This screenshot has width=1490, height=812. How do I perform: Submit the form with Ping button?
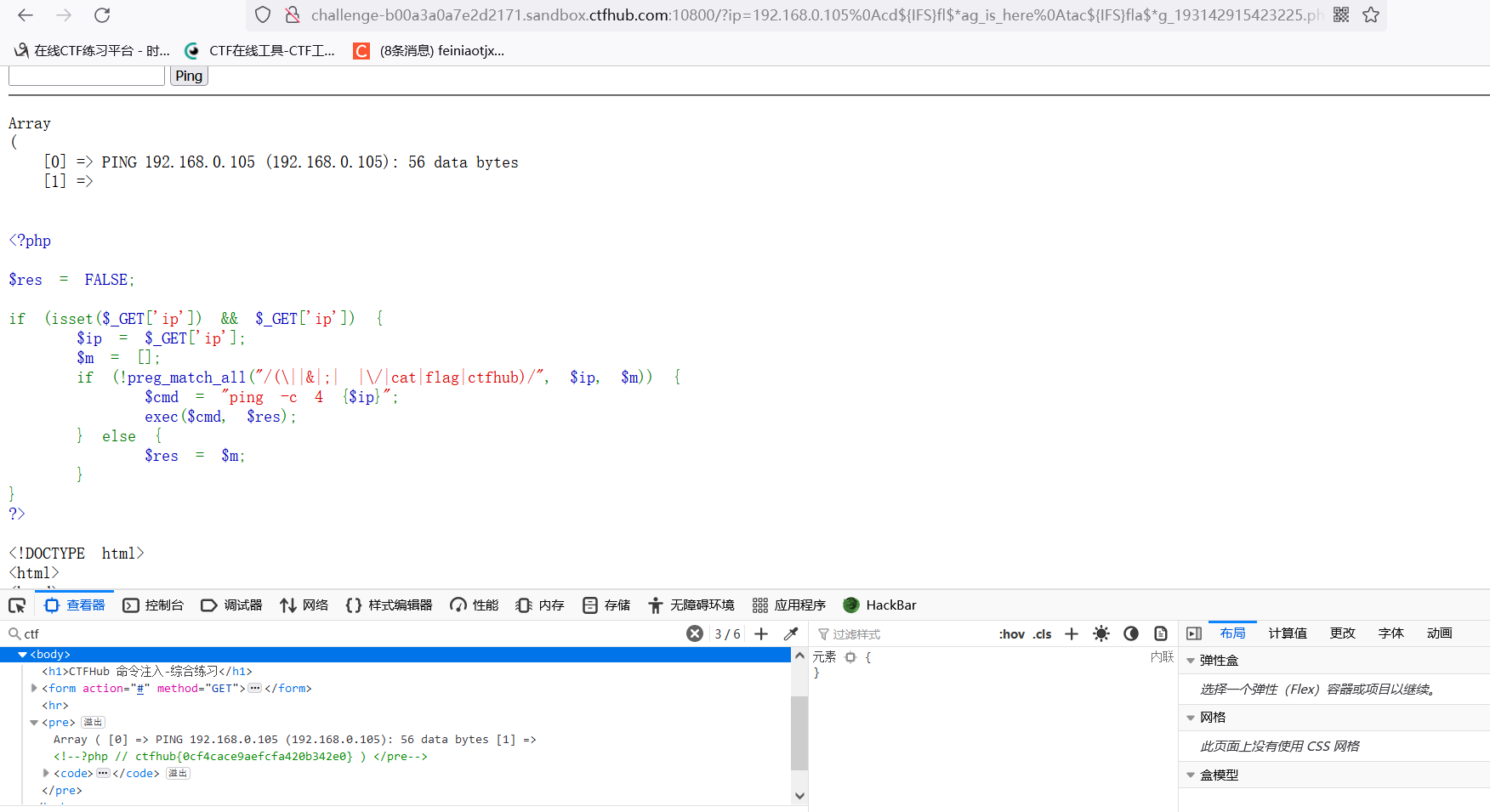[189, 76]
